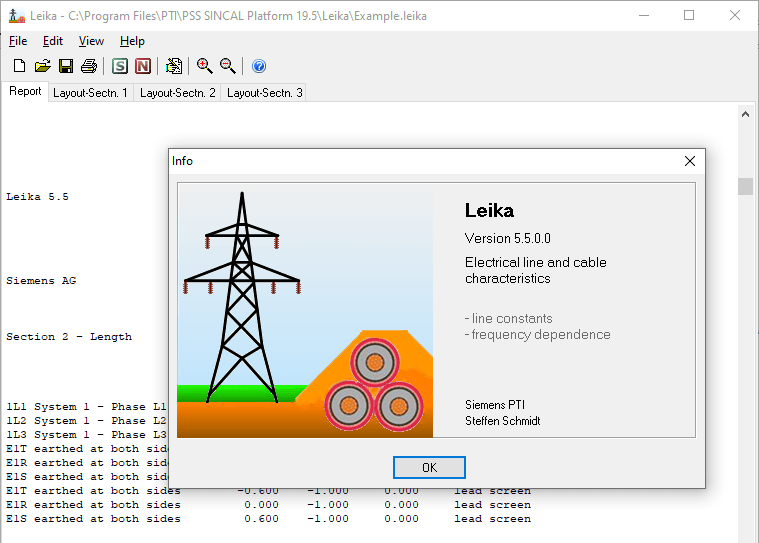The image size is (759, 543).
Task: Confirm the Info dialog with OK
Action: pyautogui.click(x=429, y=468)
